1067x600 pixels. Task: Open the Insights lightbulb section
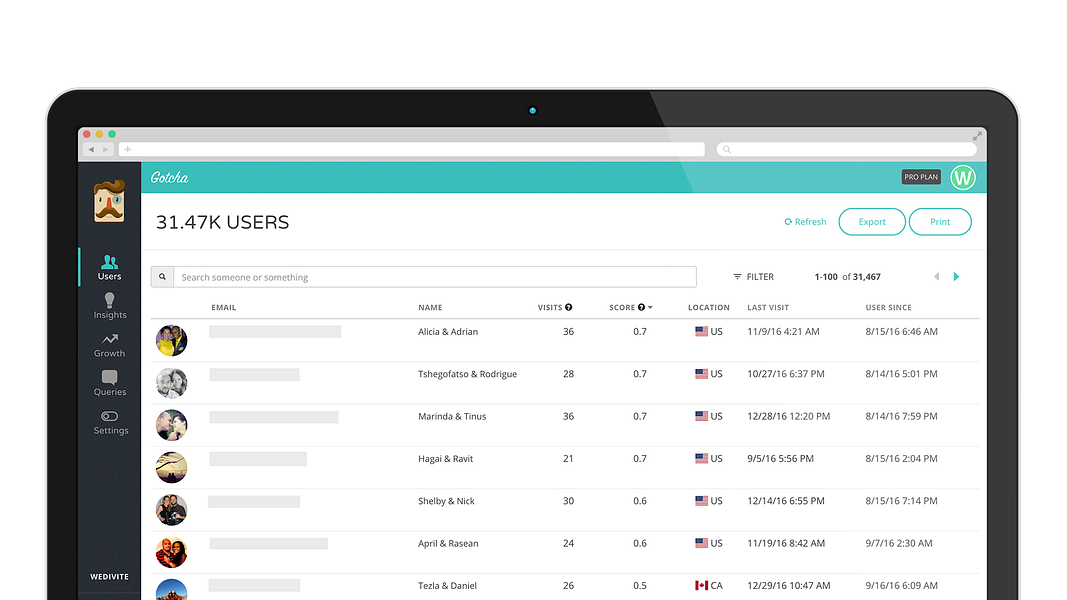(x=110, y=305)
